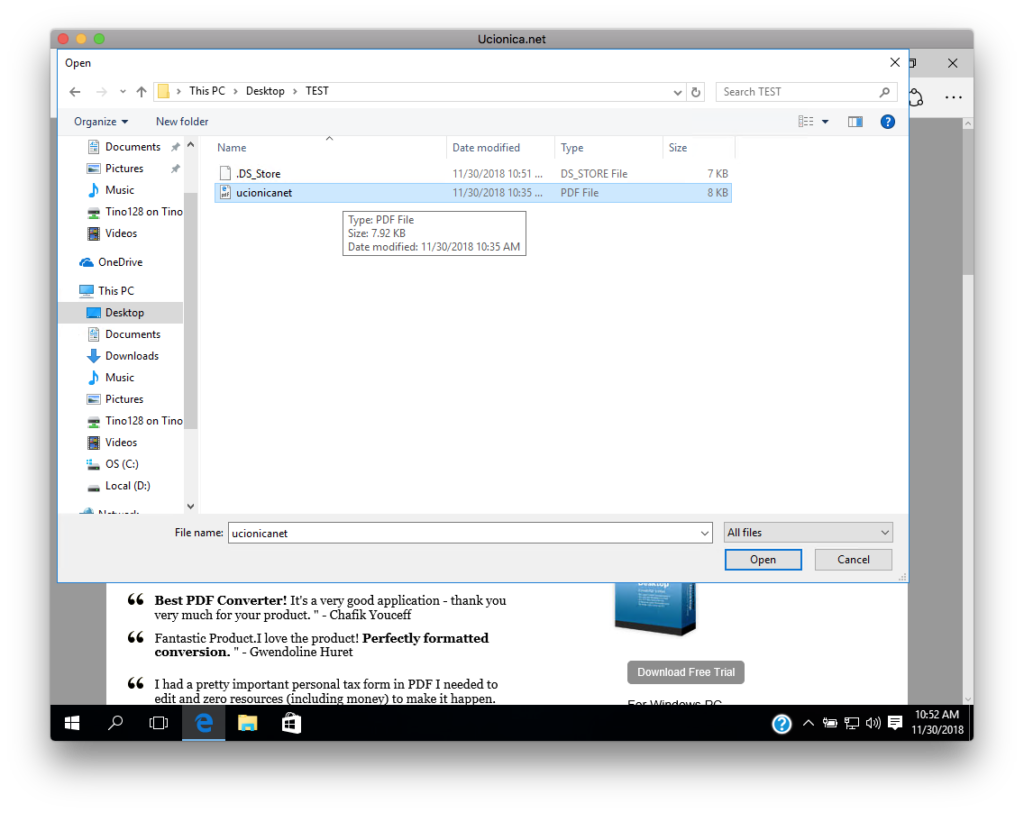Launch Microsoft Store from the taskbar
The width and height of the screenshot is (1024, 813).
point(291,723)
